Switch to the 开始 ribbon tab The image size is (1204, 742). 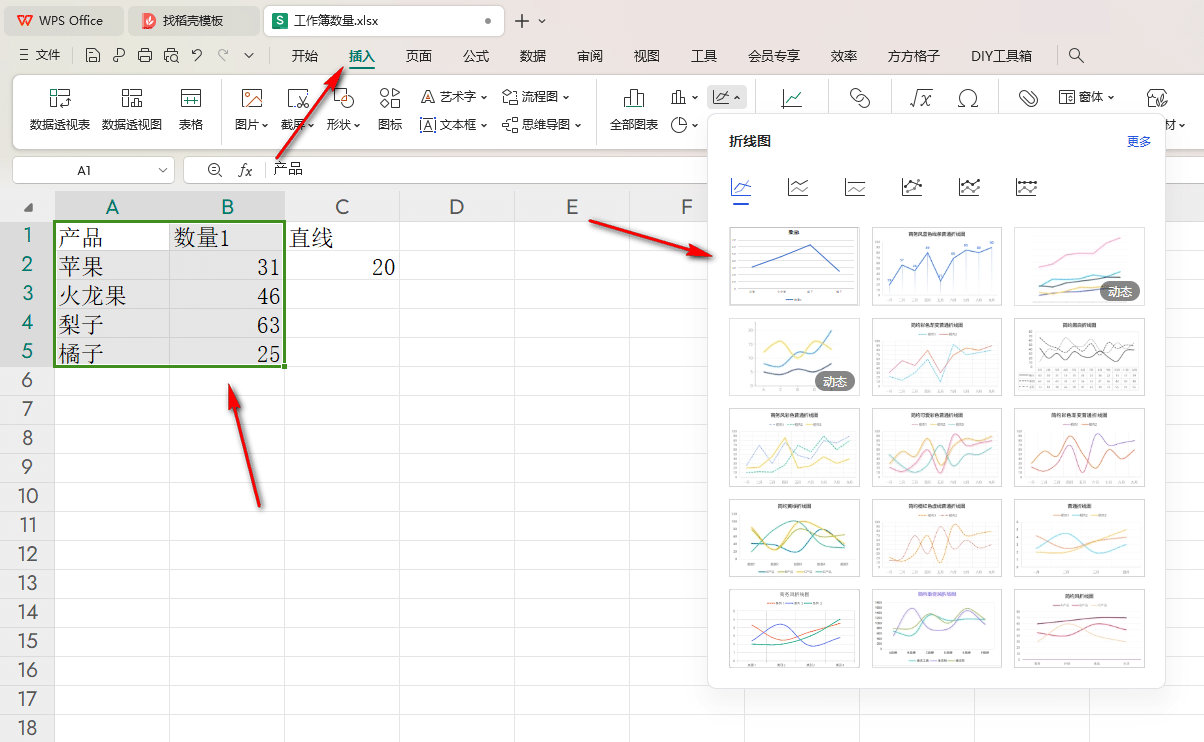pyautogui.click(x=305, y=56)
